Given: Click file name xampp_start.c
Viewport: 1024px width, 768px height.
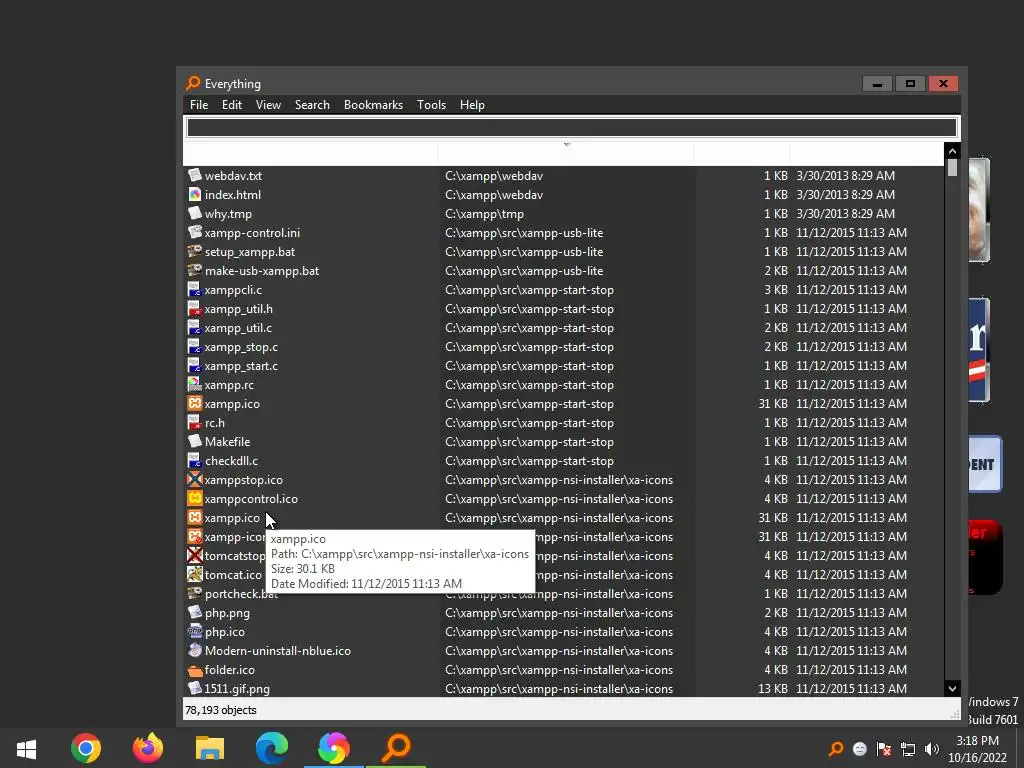Looking at the screenshot, I should tap(241, 366).
